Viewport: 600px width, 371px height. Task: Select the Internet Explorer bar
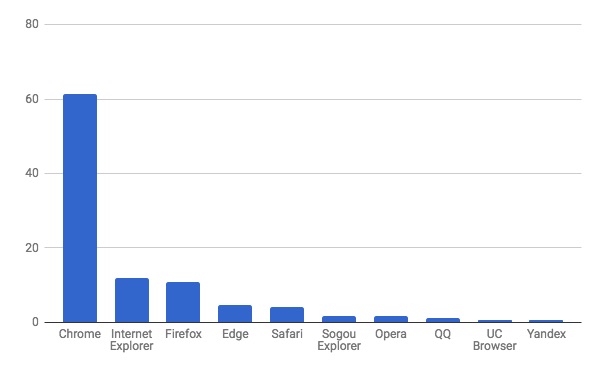point(132,300)
